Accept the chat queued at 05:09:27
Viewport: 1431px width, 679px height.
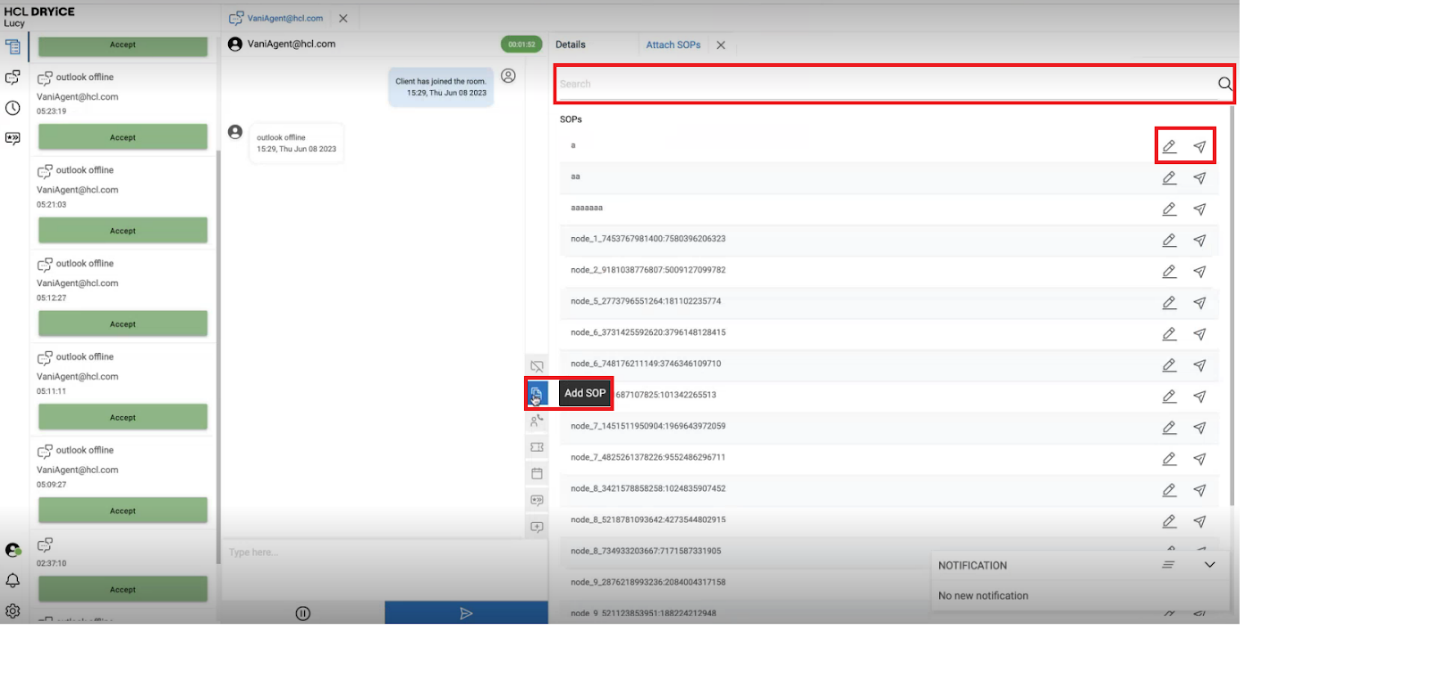pyautogui.click(x=123, y=510)
